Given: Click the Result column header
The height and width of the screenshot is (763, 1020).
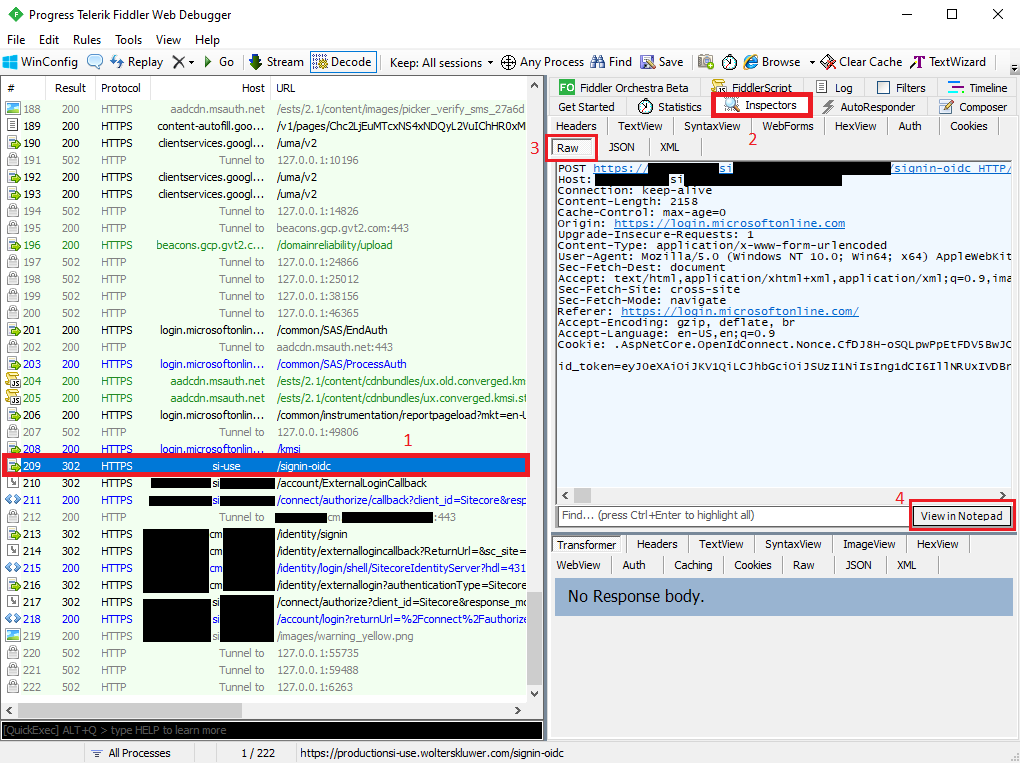Looking at the screenshot, I should 70,88.
